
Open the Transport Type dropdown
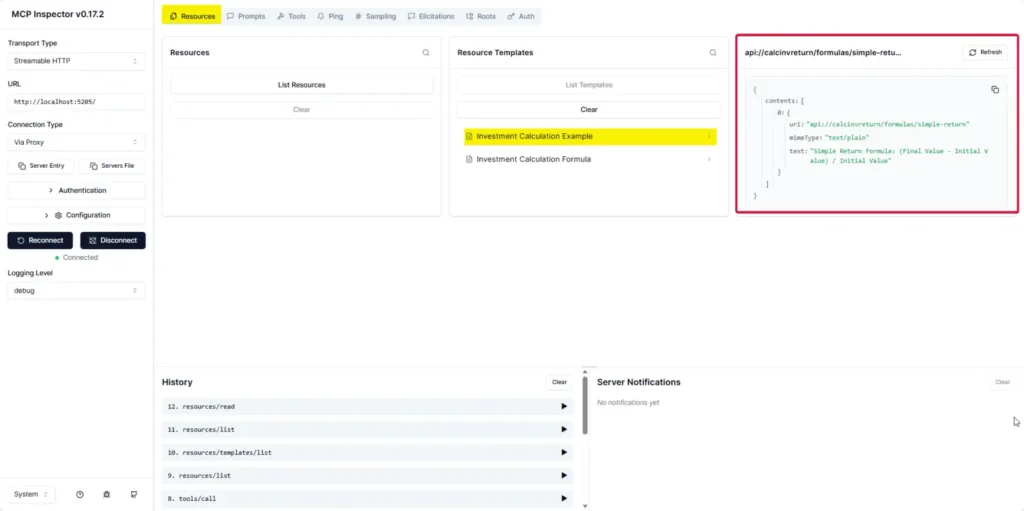(x=76, y=62)
